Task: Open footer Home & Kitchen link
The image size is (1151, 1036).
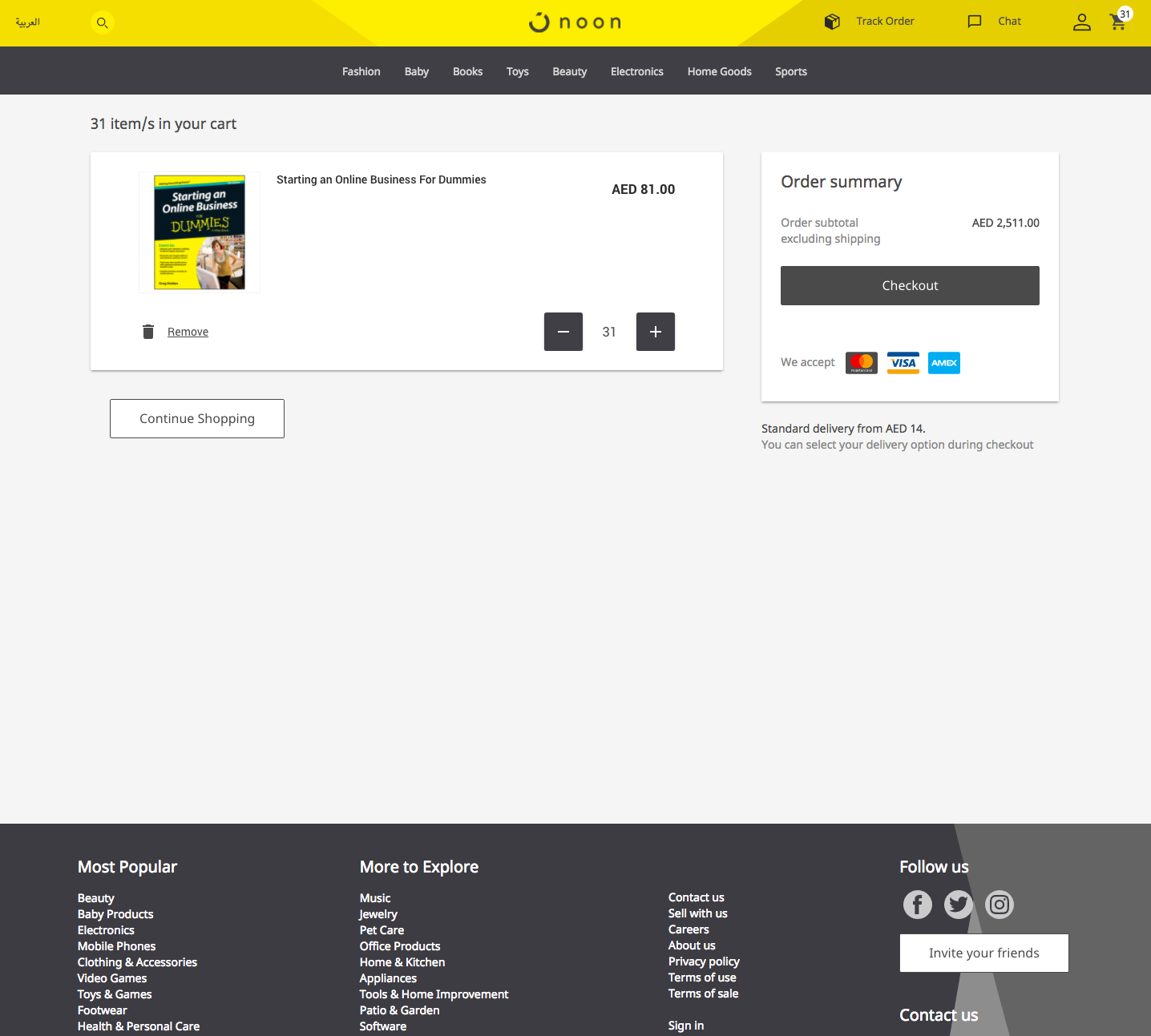Action: click(x=402, y=962)
